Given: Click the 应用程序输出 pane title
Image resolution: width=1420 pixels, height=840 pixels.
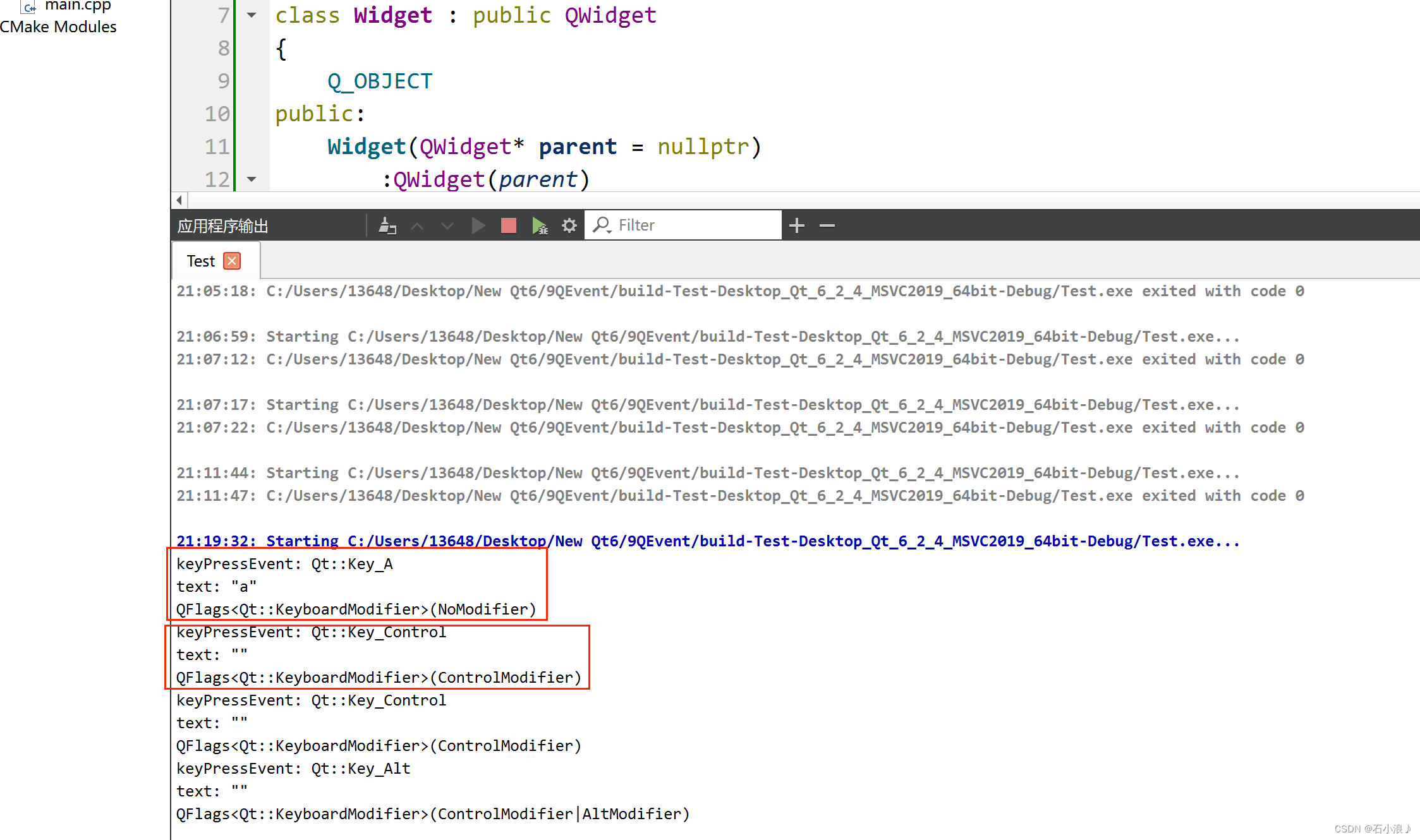Looking at the screenshot, I should (x=222, y=226).
